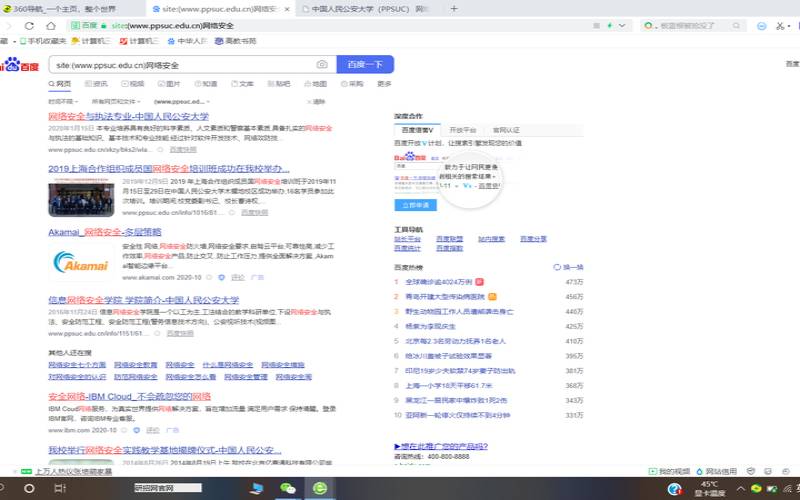The image size is (800, 500).
Task: Open the 高教书苑 bookmark
Action: click(235, 41)
